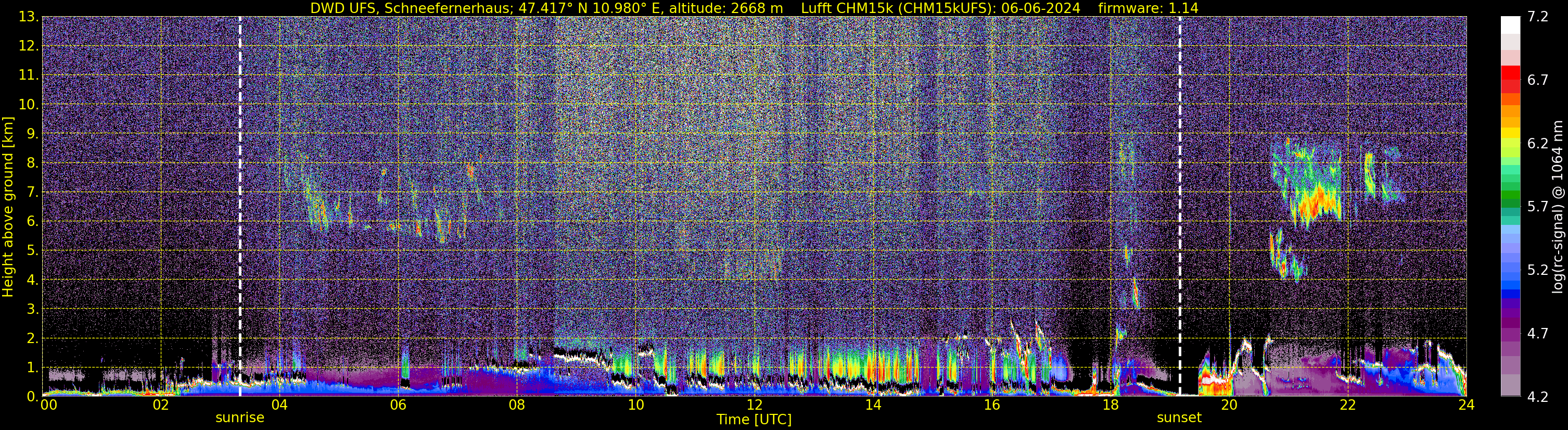
Task: Click the colorbar value 6.2
Action: pyautogui.click(x=1538, y=143)
